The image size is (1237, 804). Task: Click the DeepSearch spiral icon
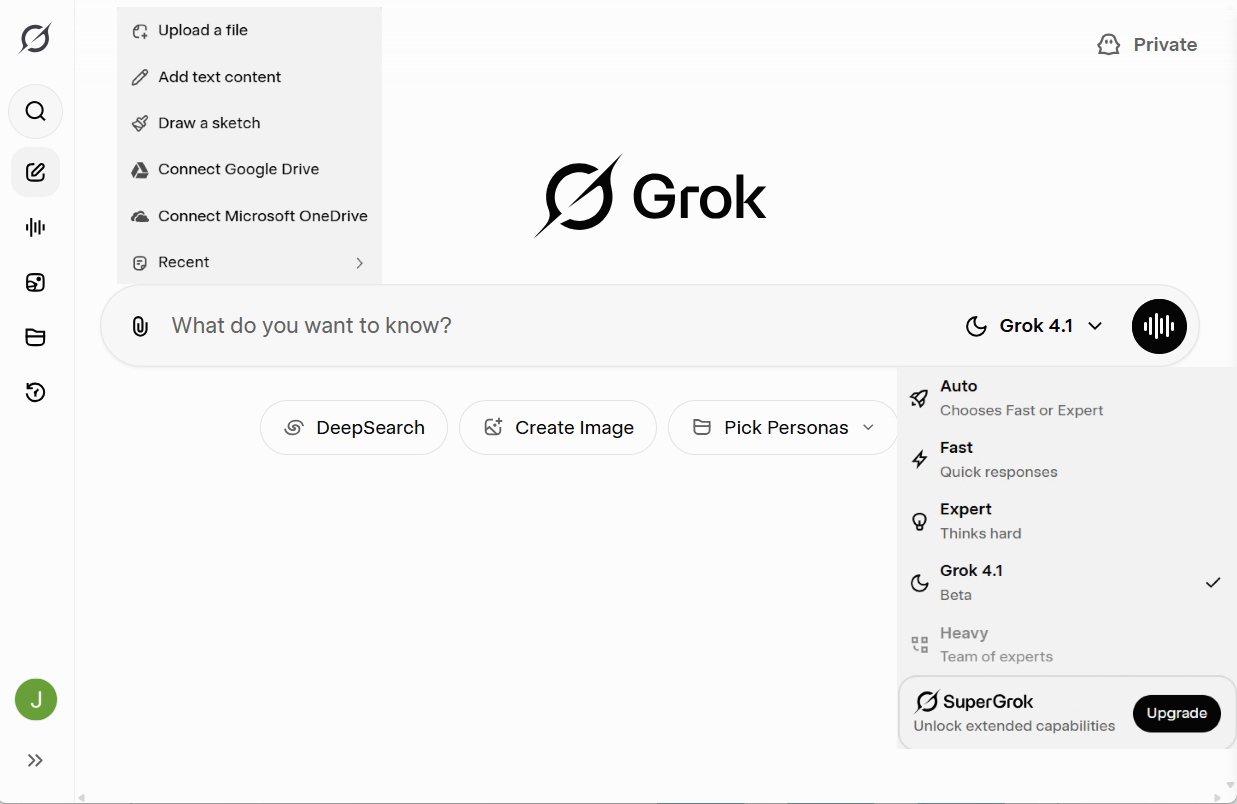(294, 428)
